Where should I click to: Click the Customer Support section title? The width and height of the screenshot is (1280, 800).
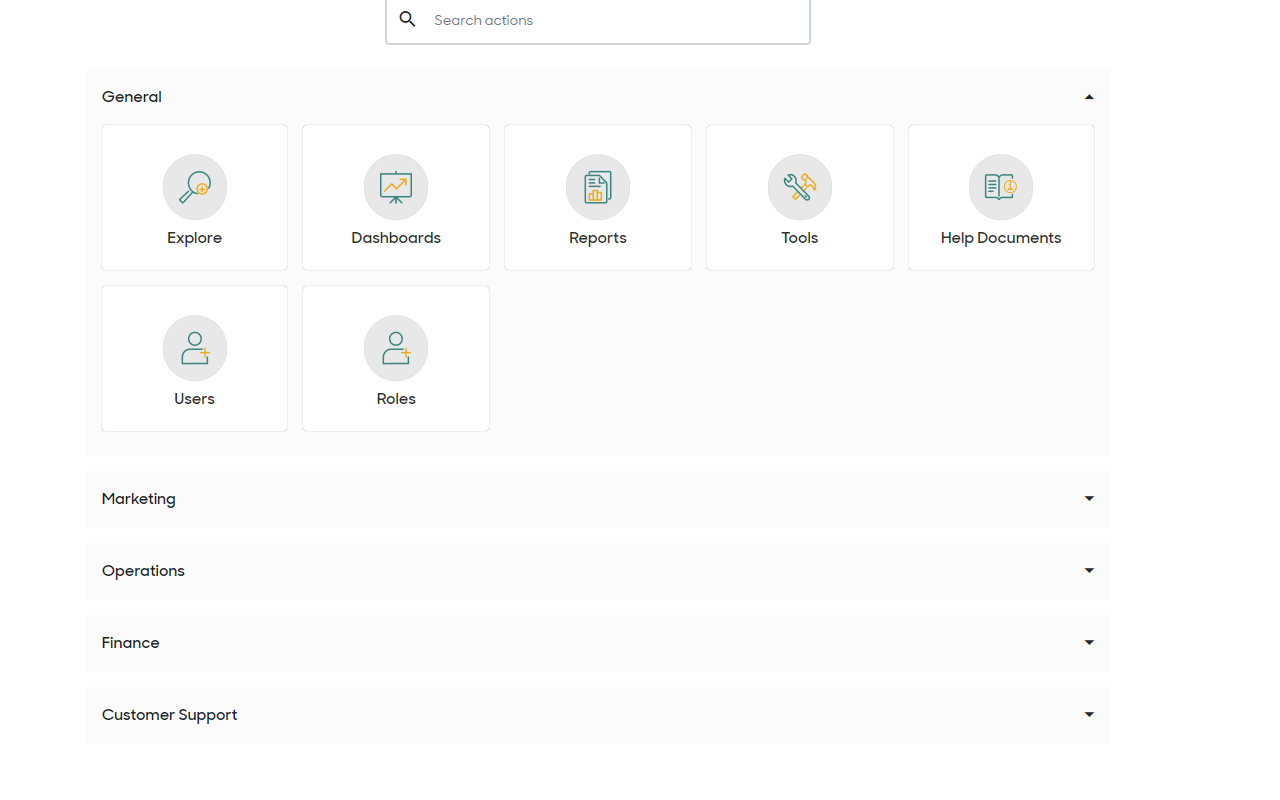(x=170, y=715)
